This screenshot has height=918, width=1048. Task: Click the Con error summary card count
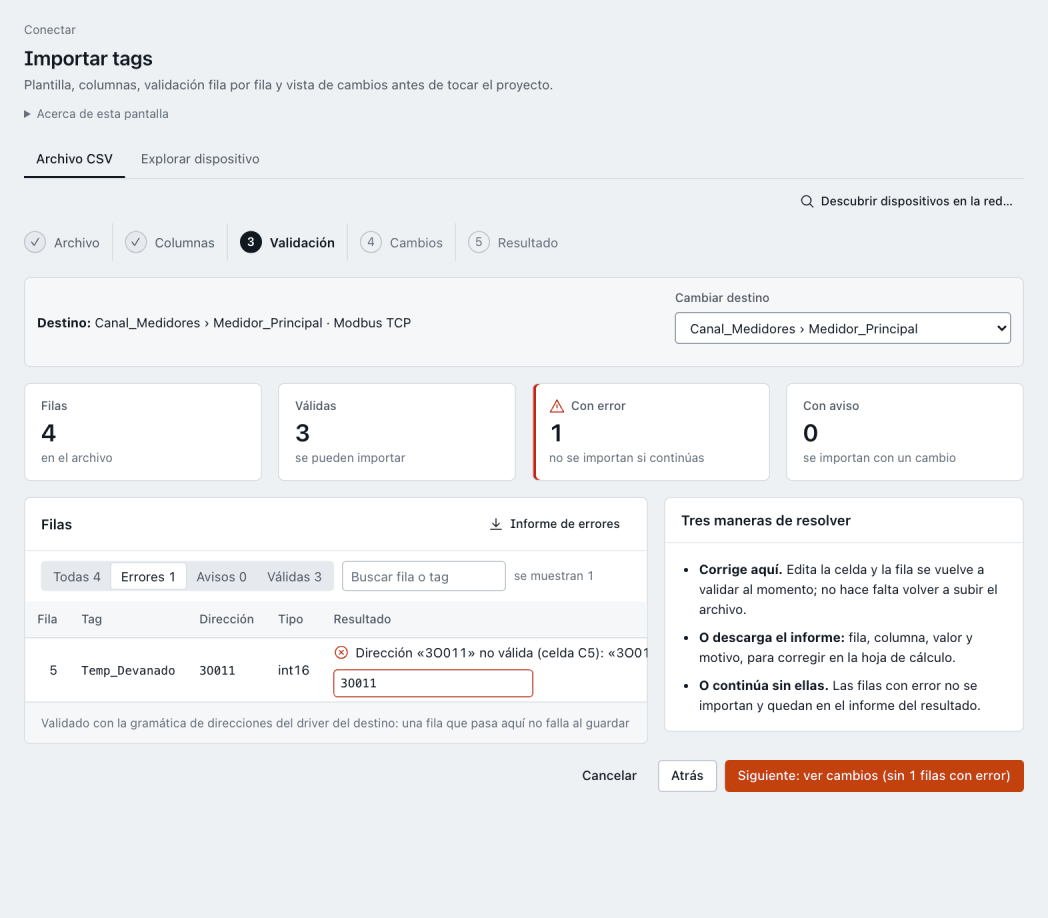(x=556, y=433)
